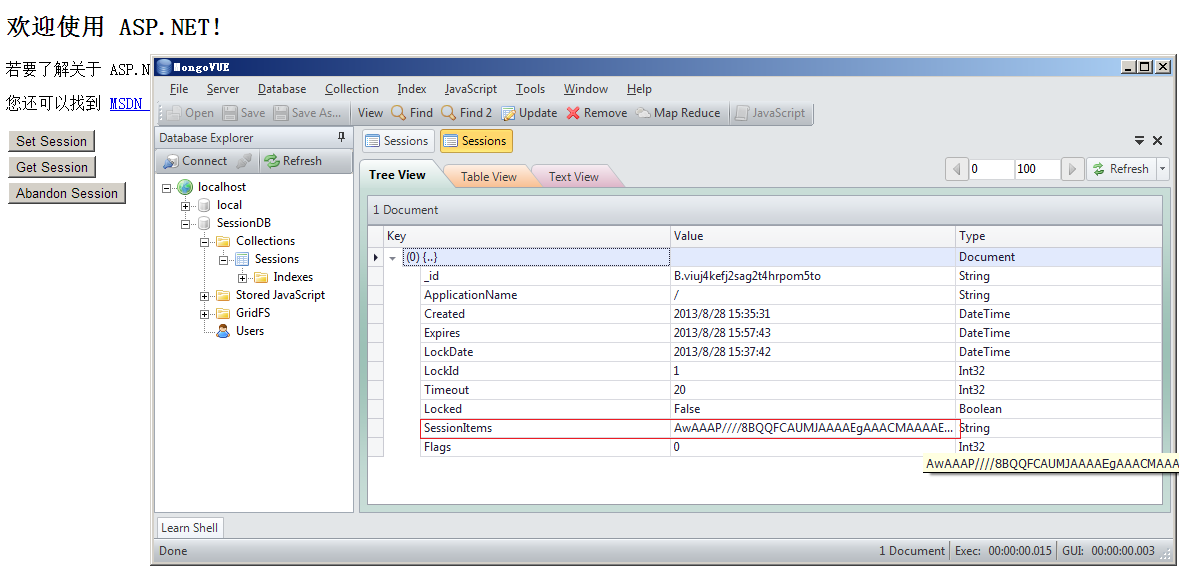Select the SessionDB database node
The height and width of the screenshot is (567, 1179).
pyautogui.click(x=244, y=223)
